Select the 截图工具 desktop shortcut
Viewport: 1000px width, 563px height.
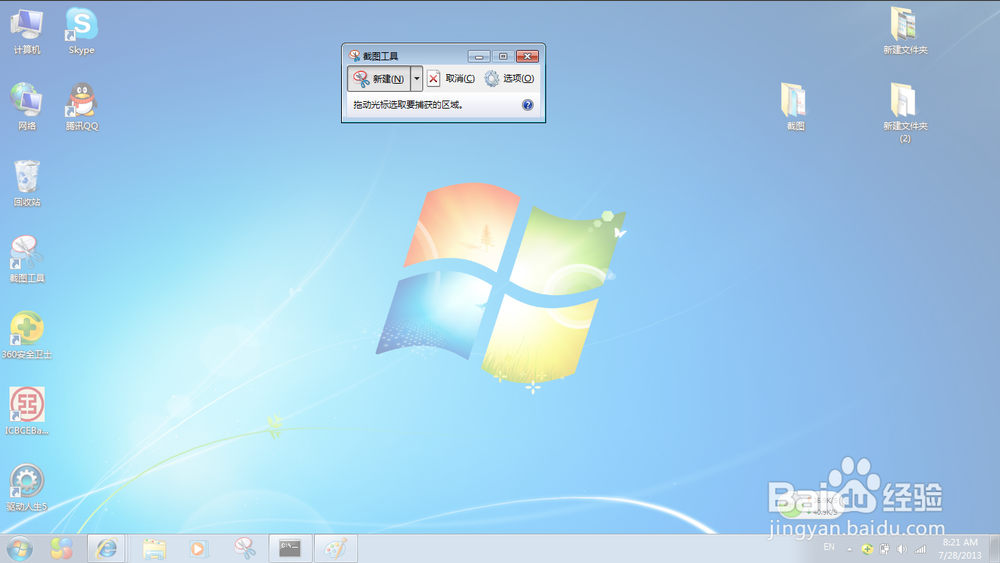(x=27, y=260)
